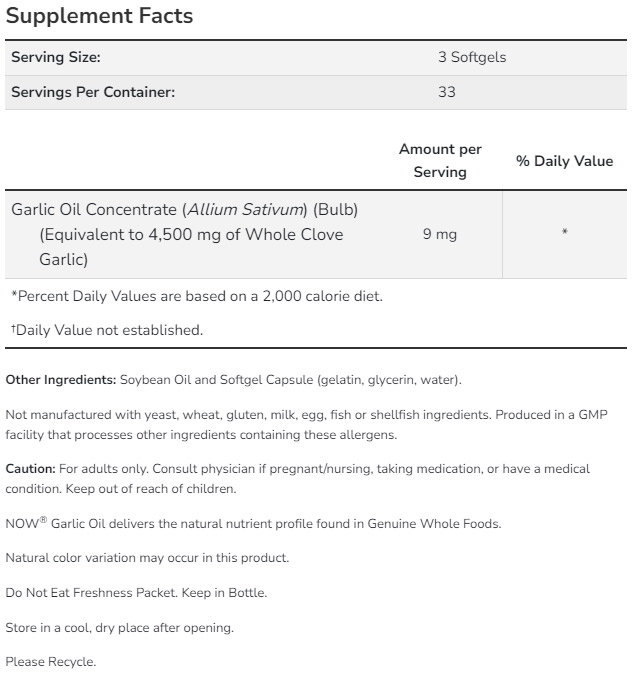Click the Other Ingredients label

[61, 380]
